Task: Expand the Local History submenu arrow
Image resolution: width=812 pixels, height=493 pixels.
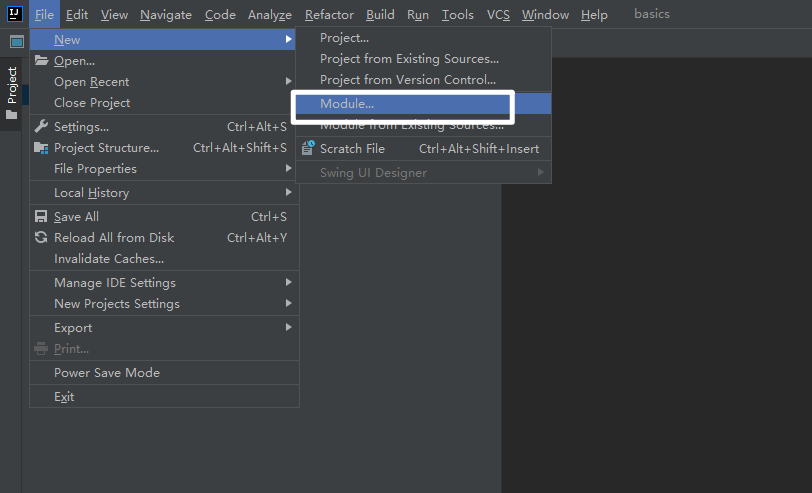Action: point(288,192)
